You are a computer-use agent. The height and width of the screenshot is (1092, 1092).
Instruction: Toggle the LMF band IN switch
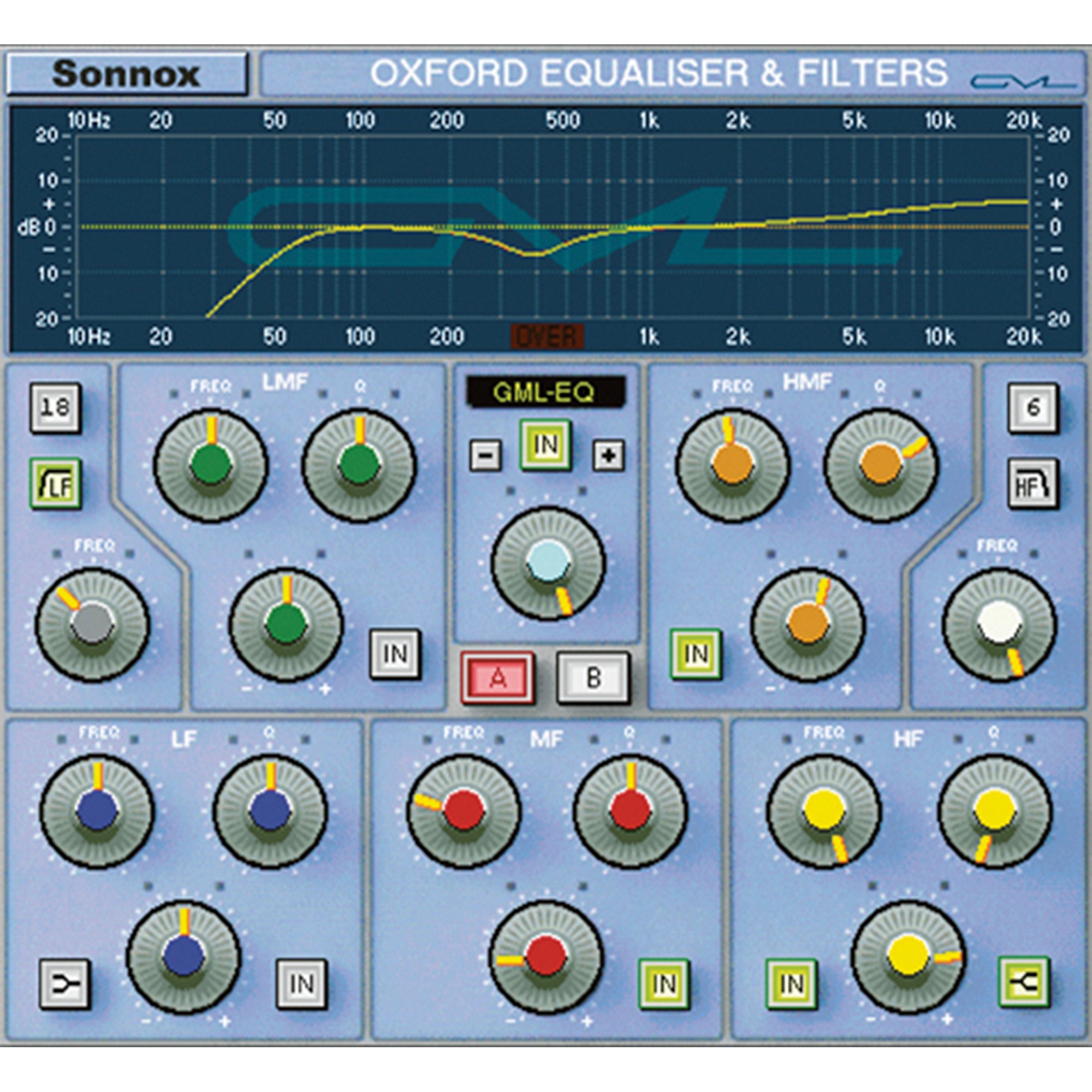[x=395, y=654]
